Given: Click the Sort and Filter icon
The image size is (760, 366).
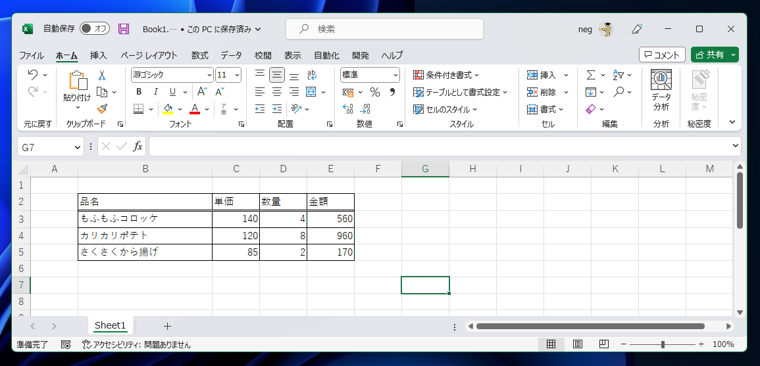Looking at the screenshot, I should pyautogui.click(x=618, y=75).
